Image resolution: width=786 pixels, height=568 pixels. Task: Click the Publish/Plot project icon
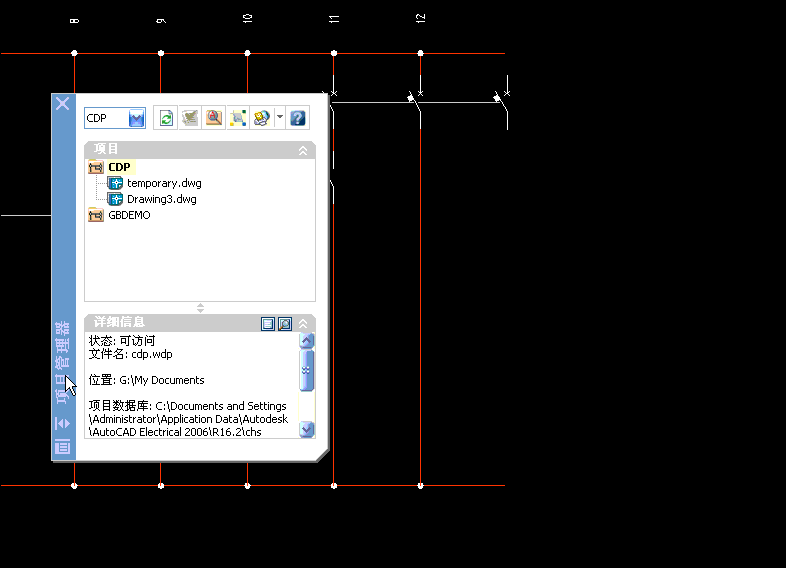point(261,118)
